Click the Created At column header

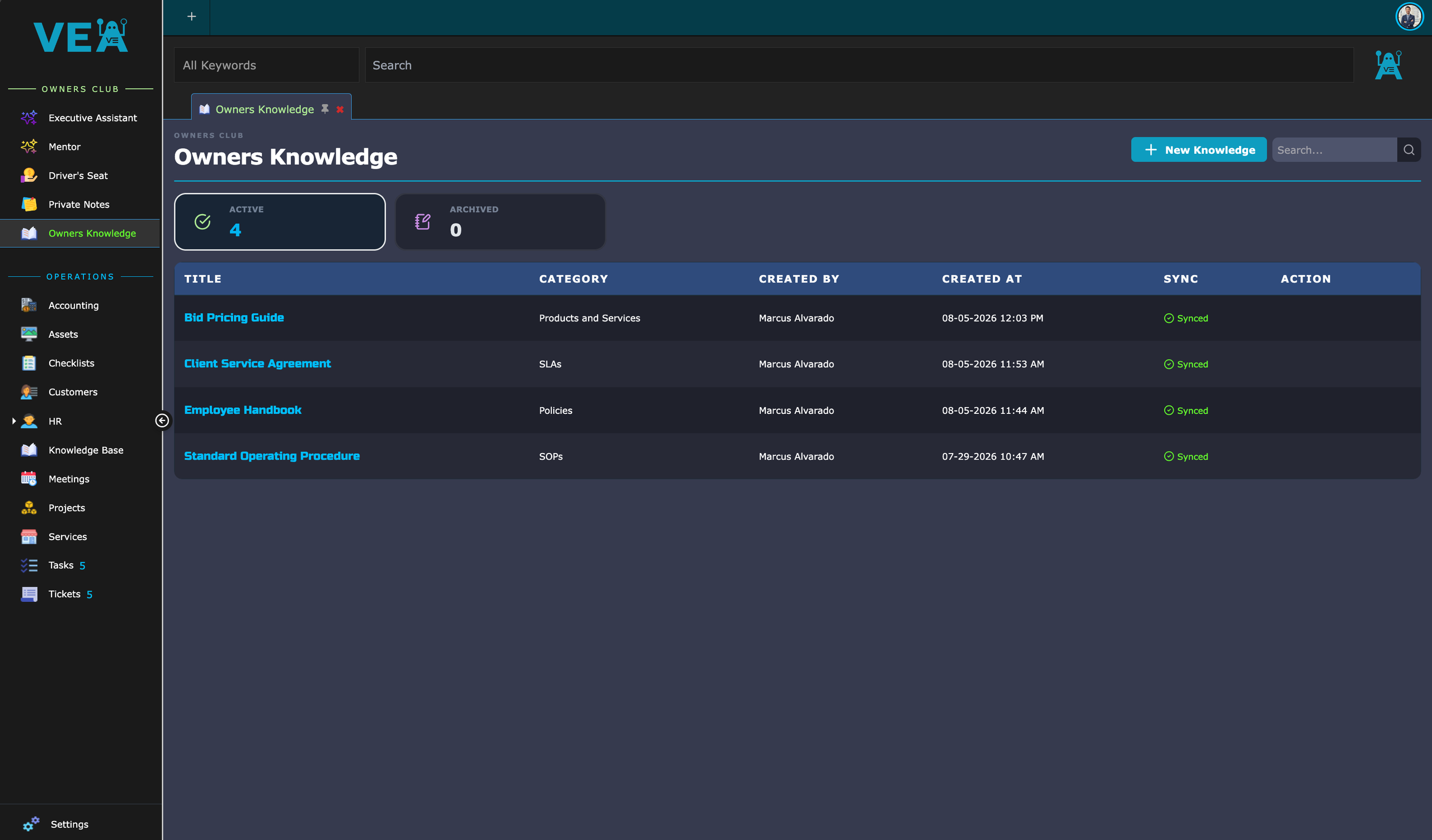(982, 279)
